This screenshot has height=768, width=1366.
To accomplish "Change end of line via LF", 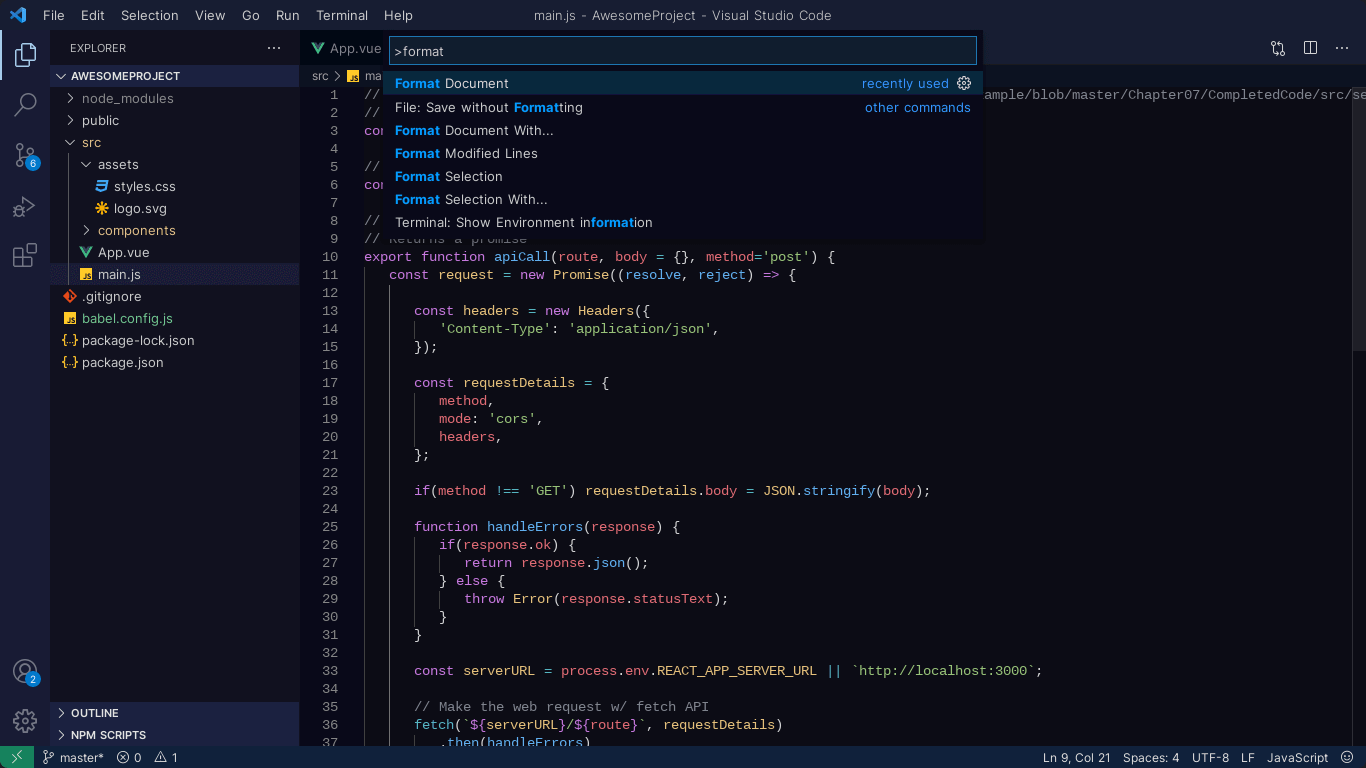I will 1247,757.
